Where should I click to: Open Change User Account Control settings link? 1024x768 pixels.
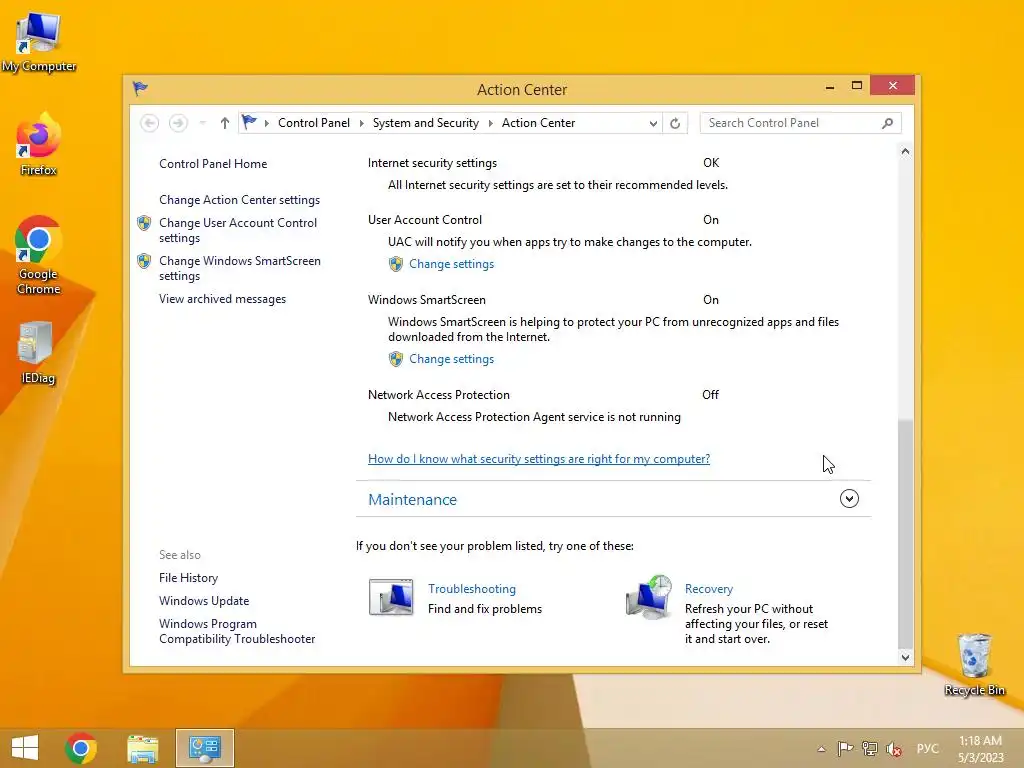point(238,230)
